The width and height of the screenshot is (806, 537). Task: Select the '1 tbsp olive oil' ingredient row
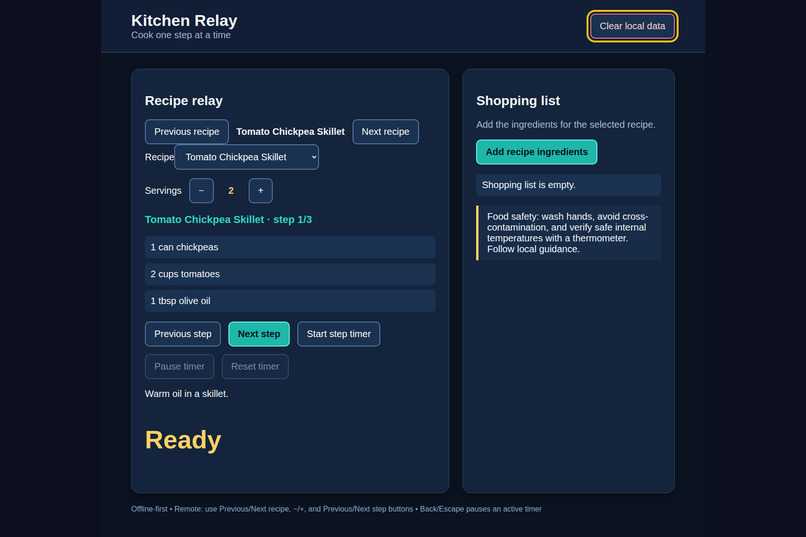point(290,301)
